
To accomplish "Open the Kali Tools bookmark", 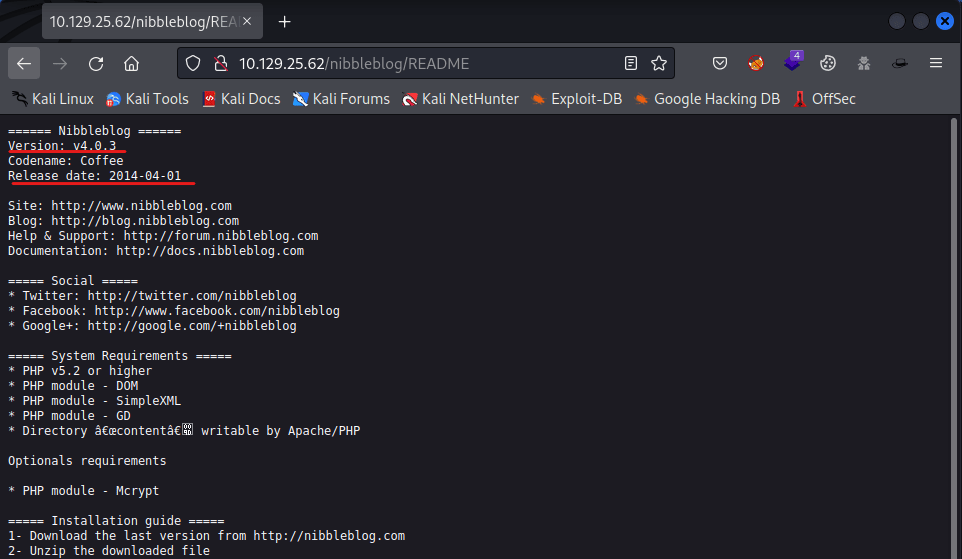I will (x=147, y=99).
